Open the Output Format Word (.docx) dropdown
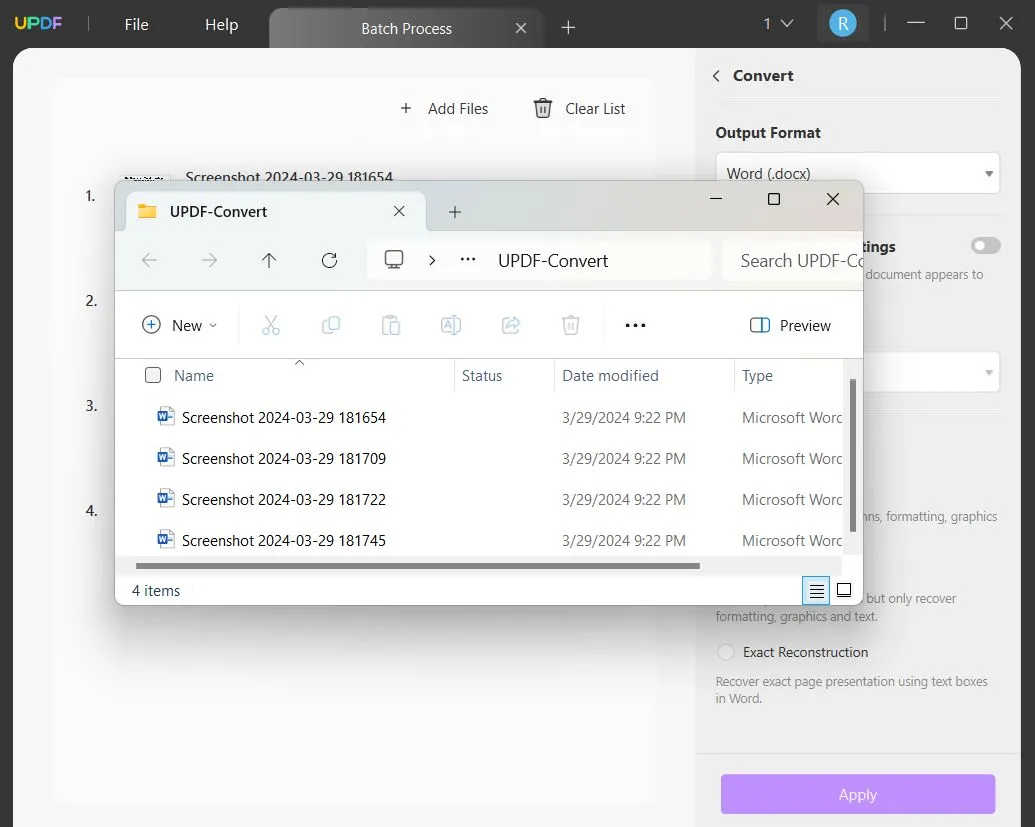The width and height of the screenshot is (1035, 827). 857,173
